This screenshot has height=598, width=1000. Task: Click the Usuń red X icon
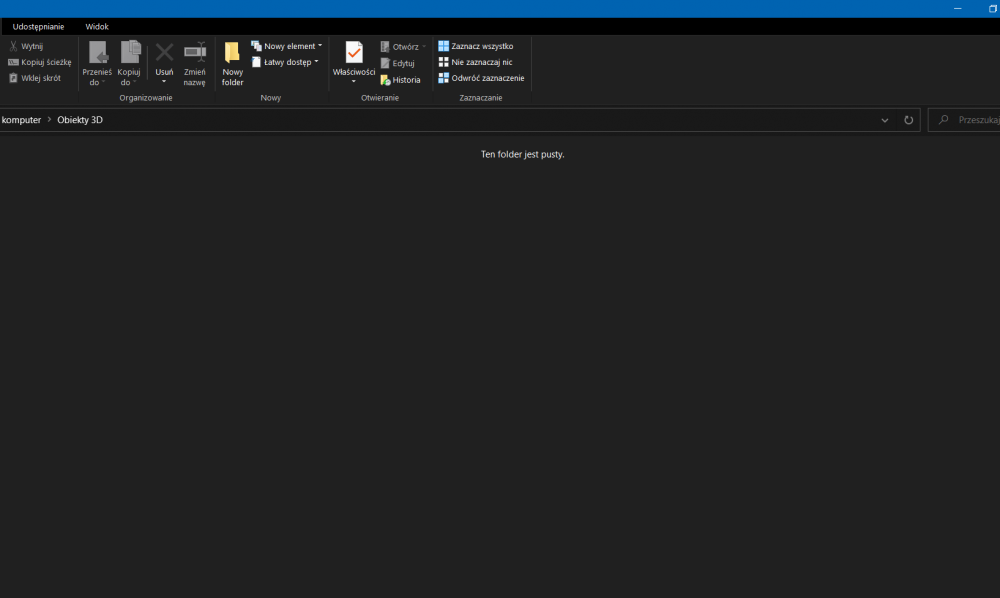tap(164, 53)
